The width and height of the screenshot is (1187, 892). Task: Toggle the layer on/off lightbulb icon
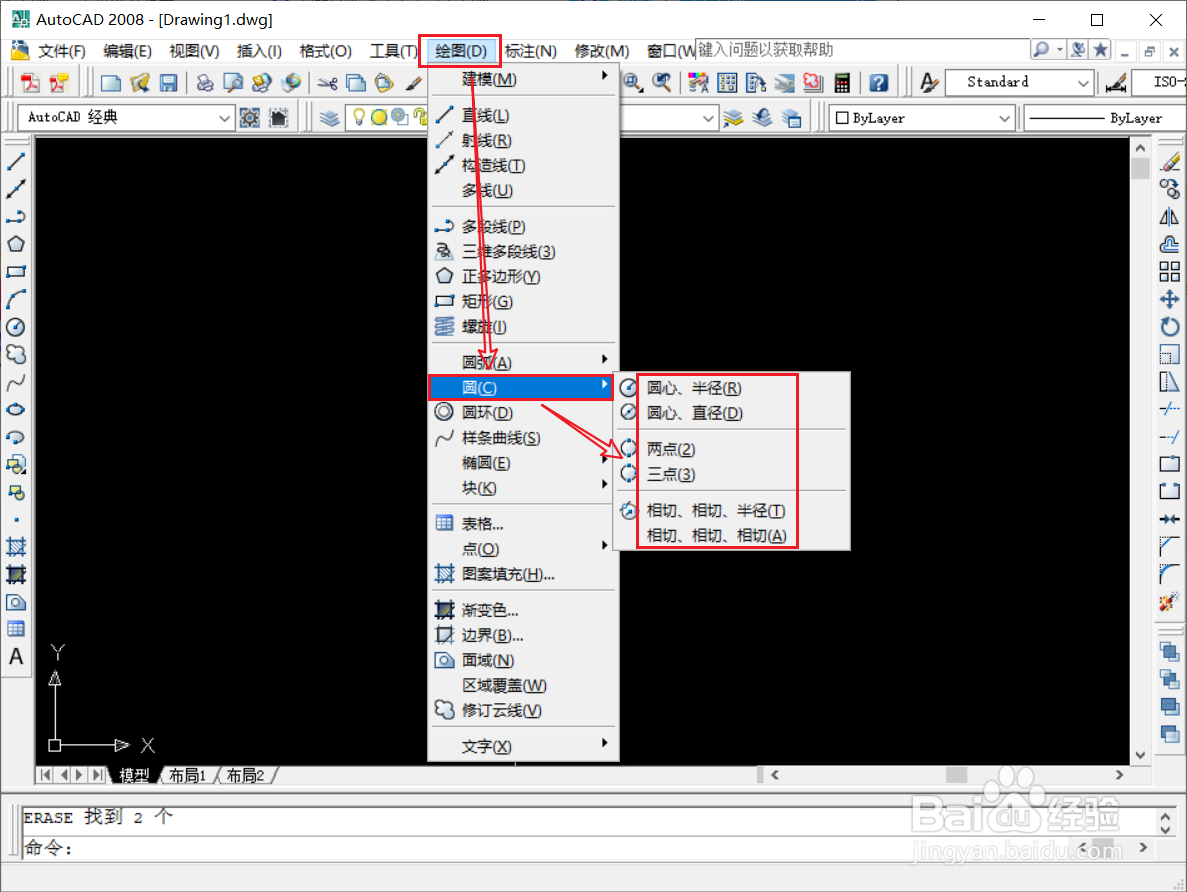click(359, 117)
